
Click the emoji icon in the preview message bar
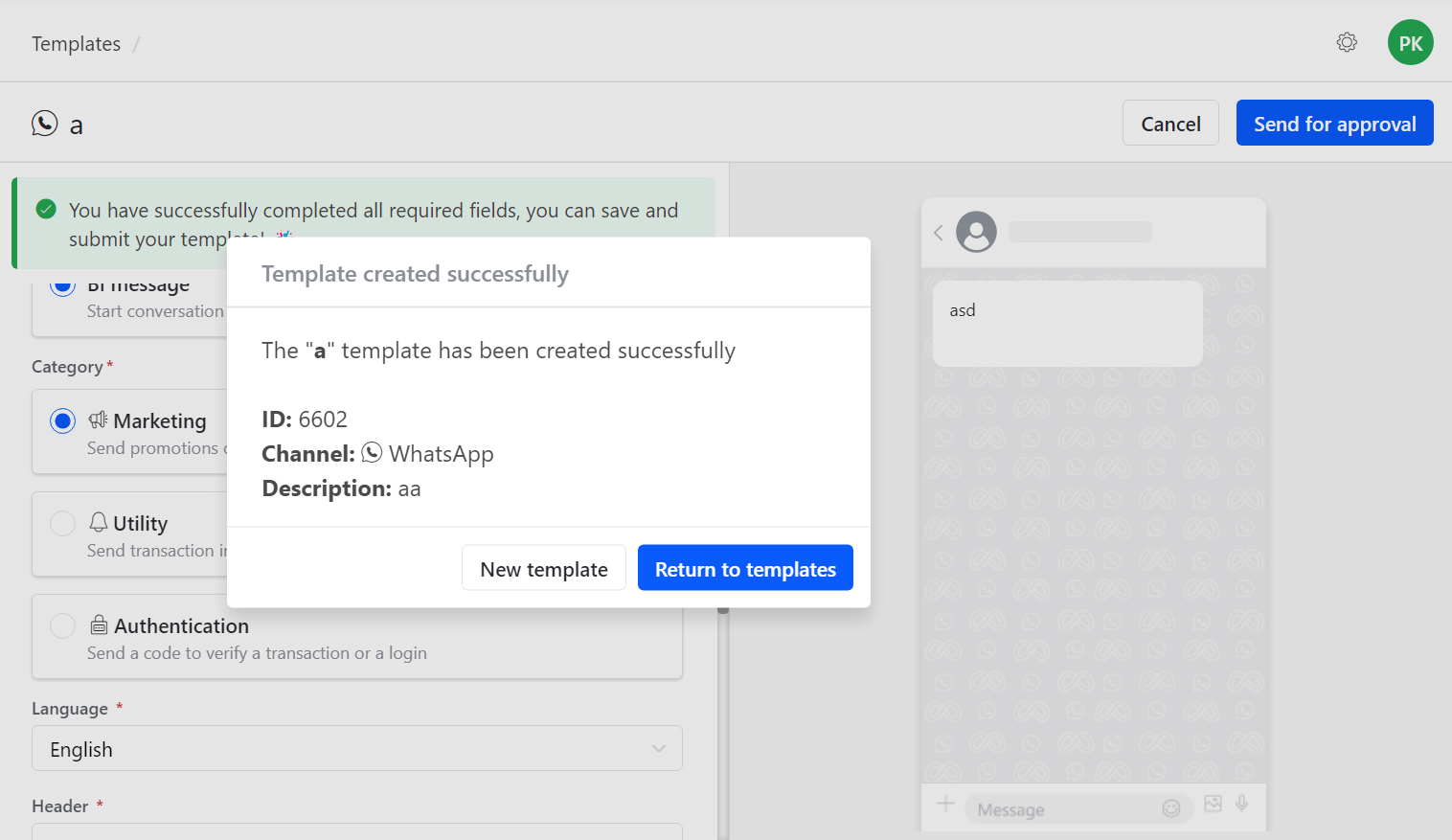point(1171,808)
